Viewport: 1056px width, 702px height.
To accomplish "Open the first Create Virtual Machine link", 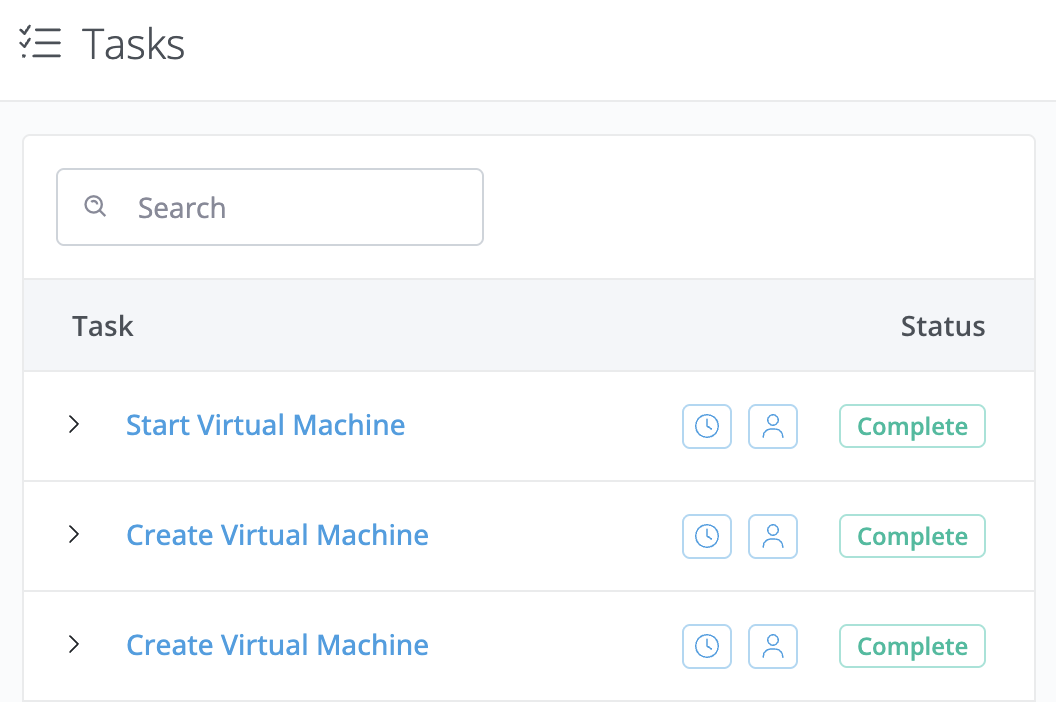I will [x=277, y=535].
